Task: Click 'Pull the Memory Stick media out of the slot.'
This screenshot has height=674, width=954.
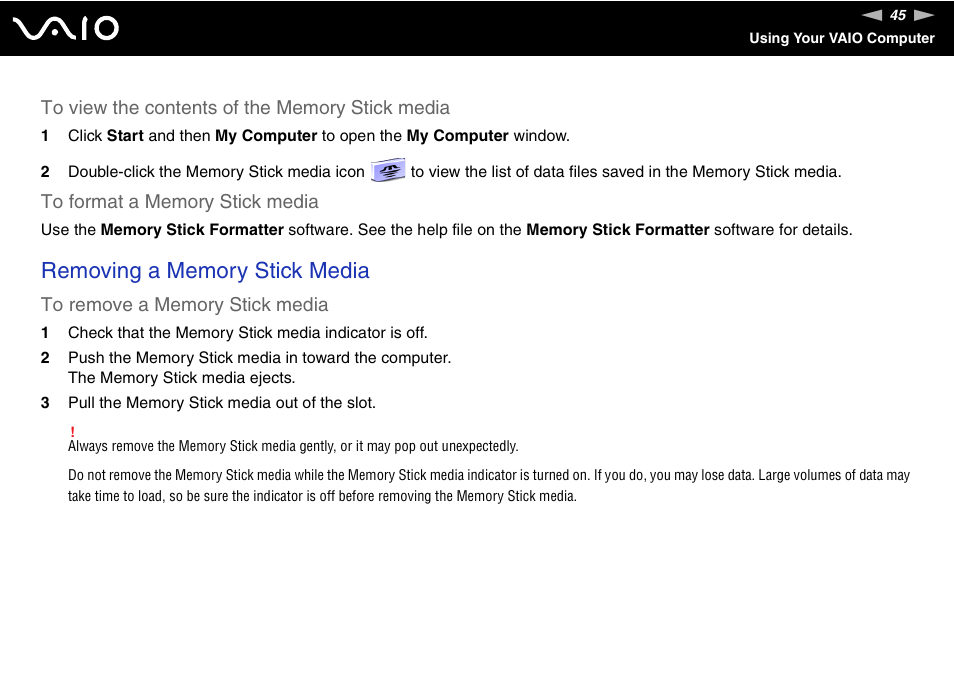Action: (222, 403)
